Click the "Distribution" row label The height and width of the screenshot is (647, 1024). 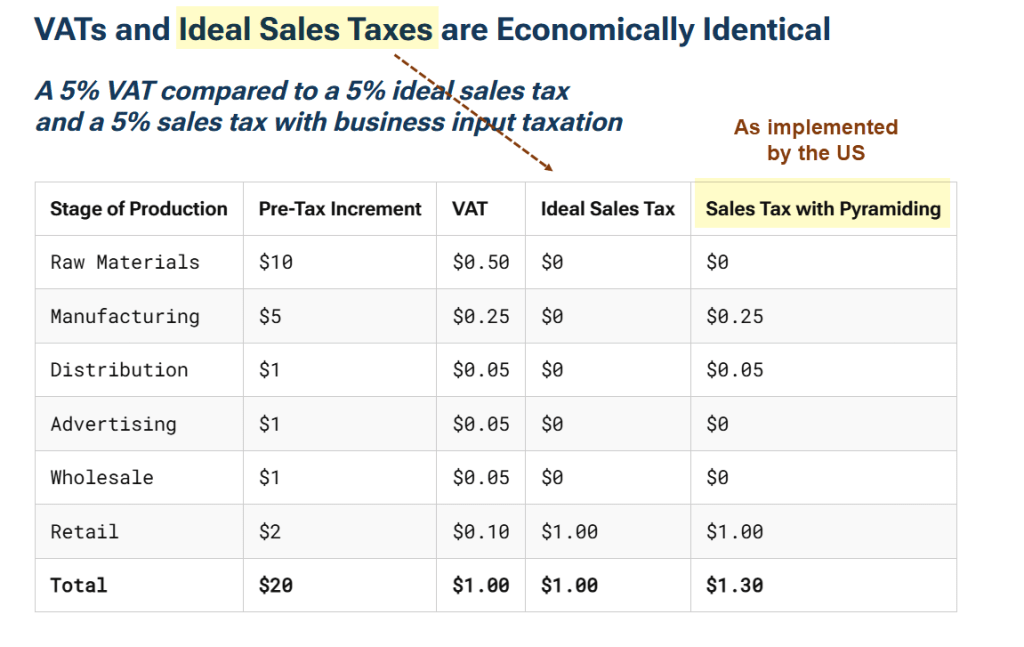(119, 370)
